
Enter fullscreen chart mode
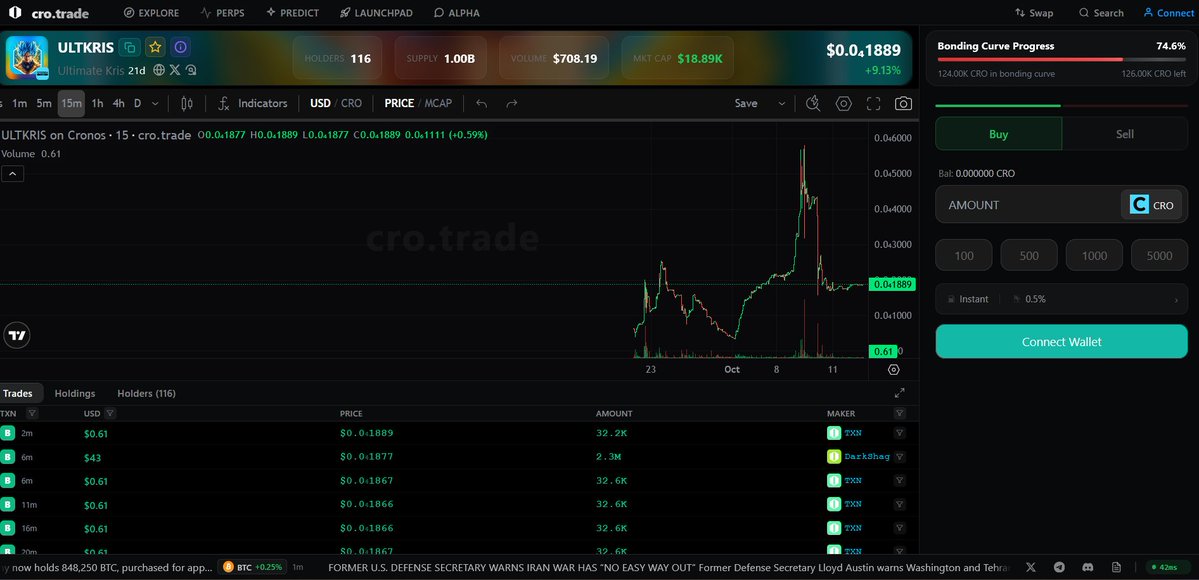(873, 103)
